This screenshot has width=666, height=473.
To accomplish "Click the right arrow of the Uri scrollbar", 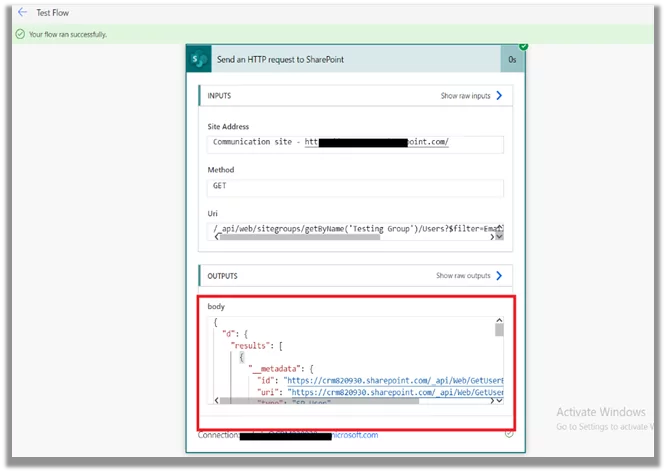I will [x=492, y=237].
